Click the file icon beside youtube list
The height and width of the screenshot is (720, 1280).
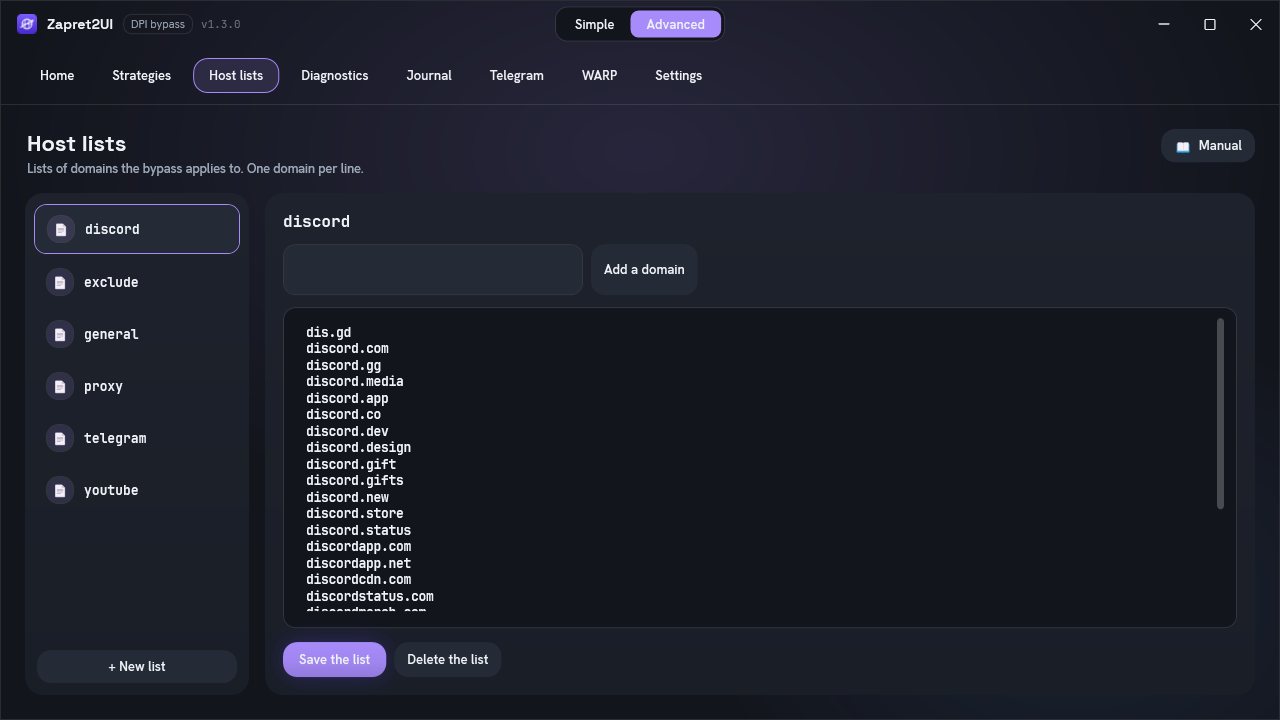(60, 490)
